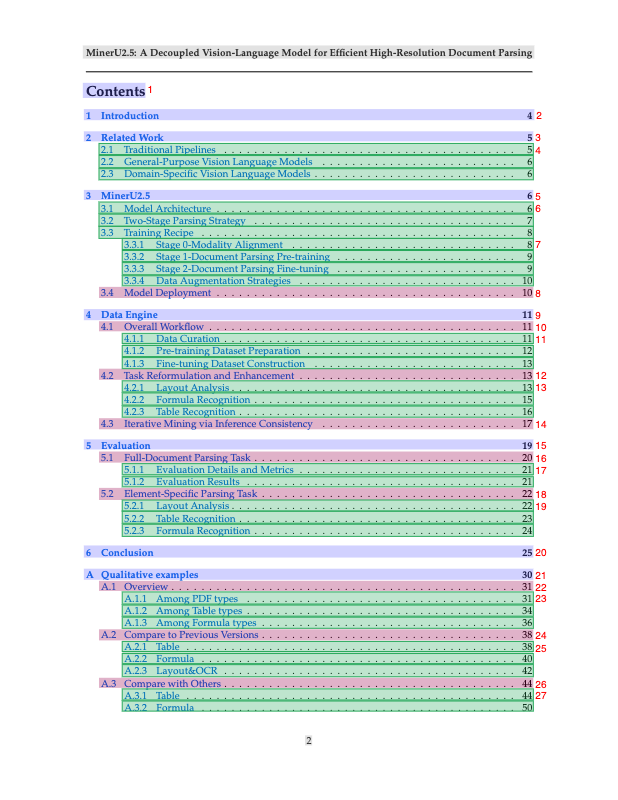
Task: Jump to 5.1 Full-Document Parsing Task
Action: coord(186,458)
